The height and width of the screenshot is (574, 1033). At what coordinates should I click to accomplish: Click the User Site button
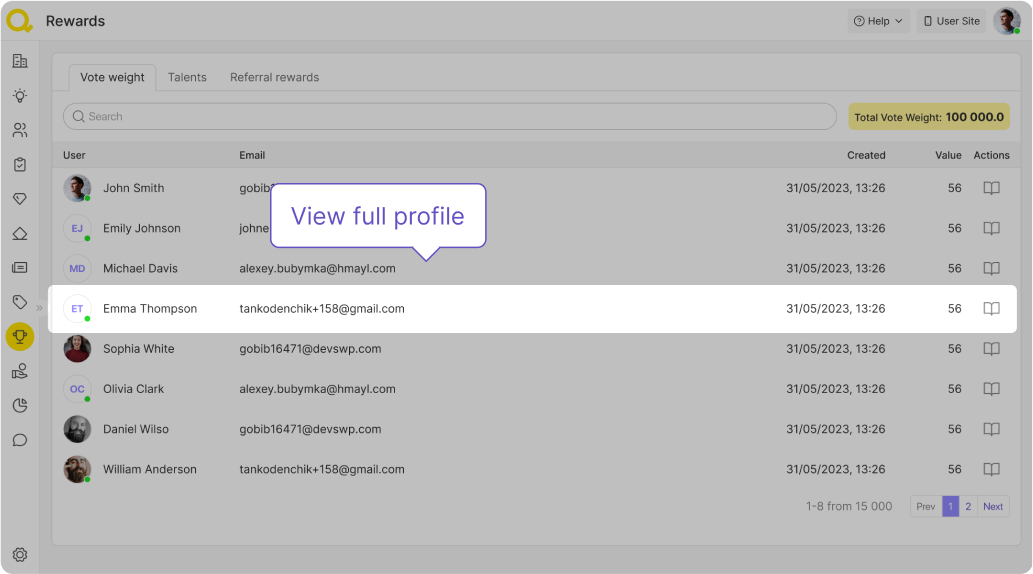click(951, 21)
